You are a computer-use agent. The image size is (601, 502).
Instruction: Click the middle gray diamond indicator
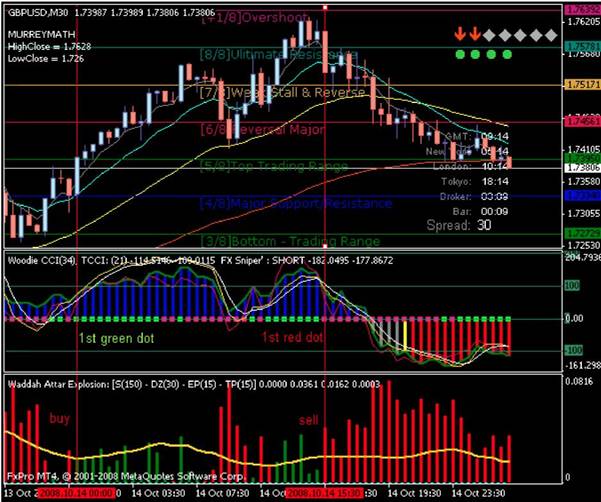click(520, 35)
